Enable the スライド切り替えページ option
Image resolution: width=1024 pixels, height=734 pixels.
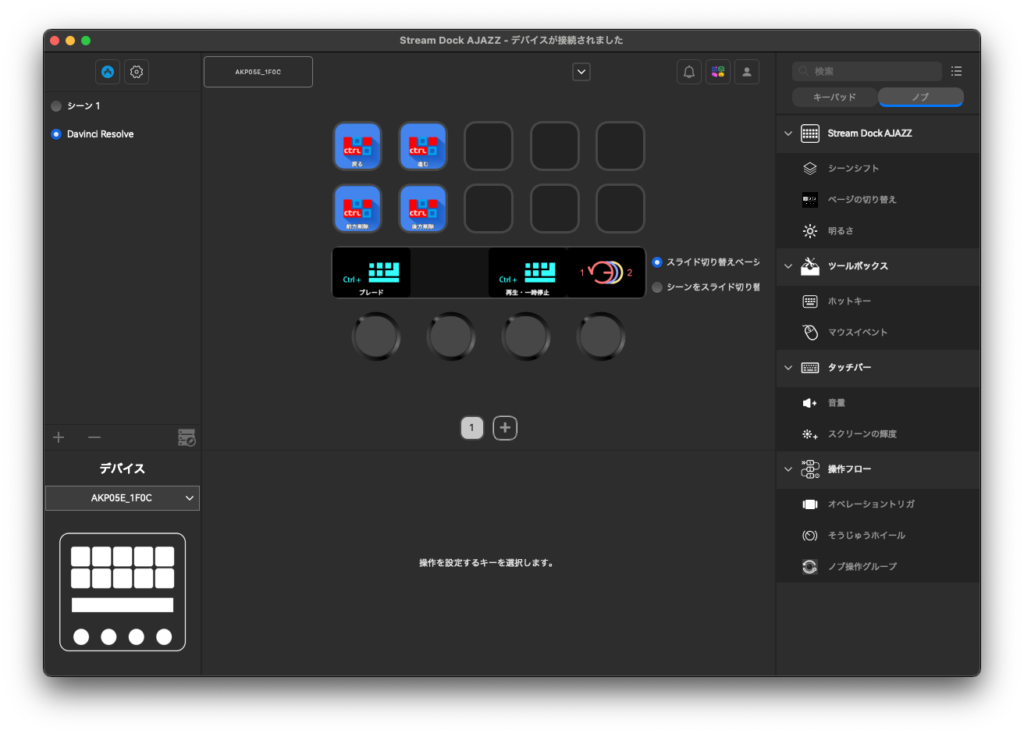click(x=656, y=263)
